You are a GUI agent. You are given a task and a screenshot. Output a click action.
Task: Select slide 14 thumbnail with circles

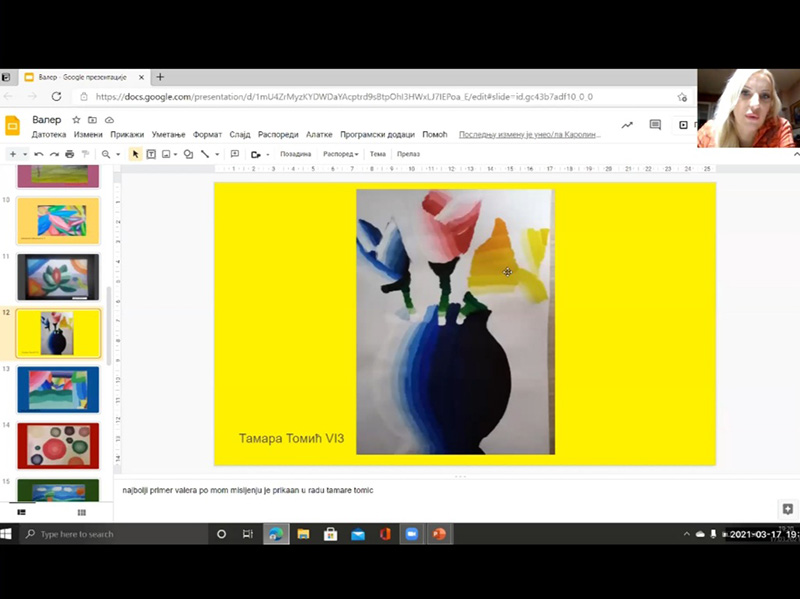[x=58, y=446]
